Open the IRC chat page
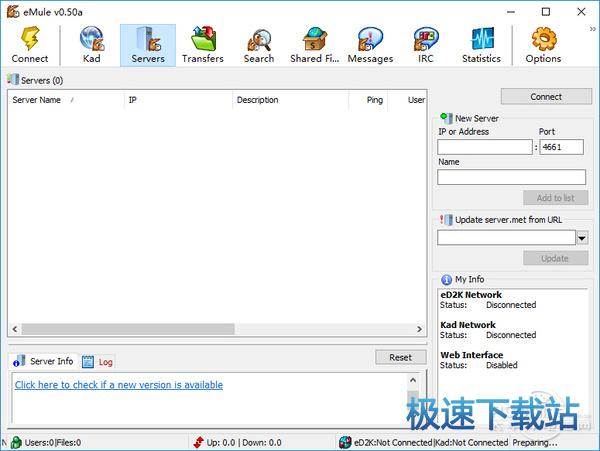 coord(426,45)
